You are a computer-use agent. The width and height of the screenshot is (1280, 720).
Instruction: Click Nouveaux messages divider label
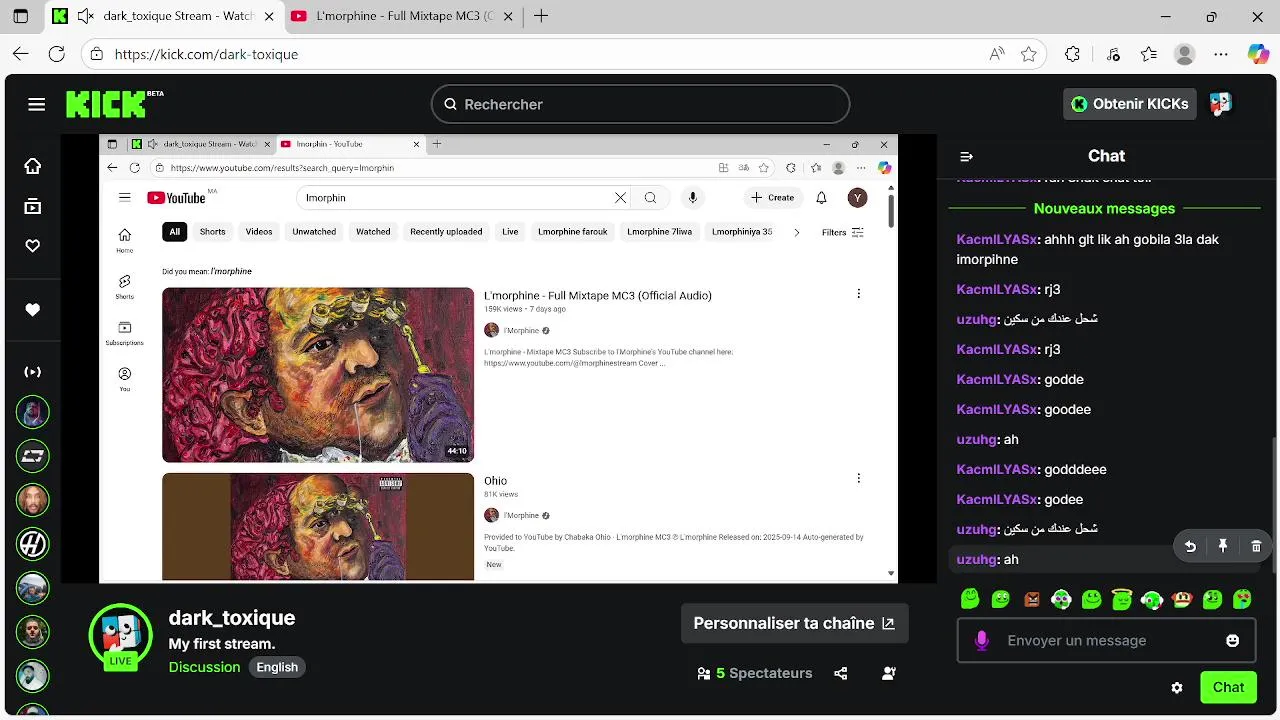point(1104,209)
